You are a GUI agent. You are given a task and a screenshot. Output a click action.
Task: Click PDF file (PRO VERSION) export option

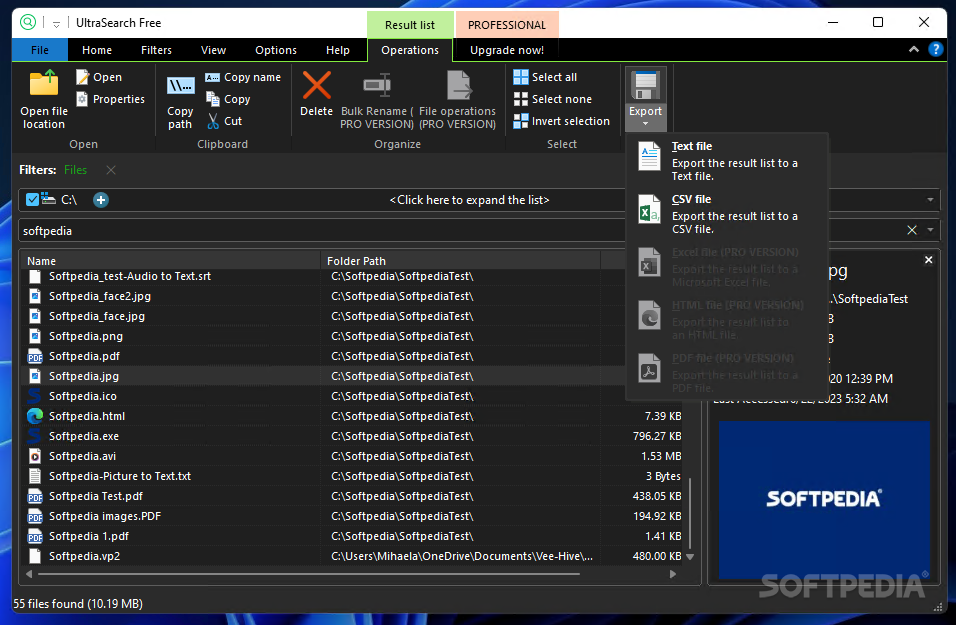[x=727, y=373]
